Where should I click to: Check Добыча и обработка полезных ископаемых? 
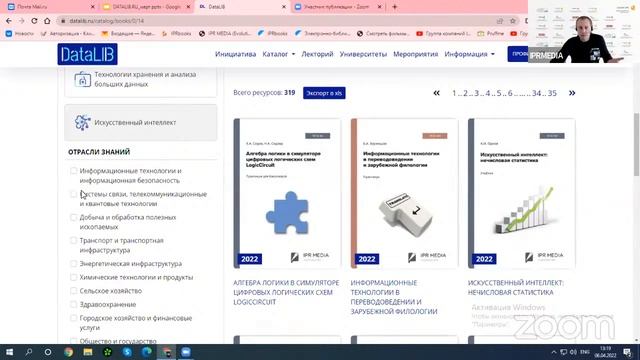coord(73,217)
